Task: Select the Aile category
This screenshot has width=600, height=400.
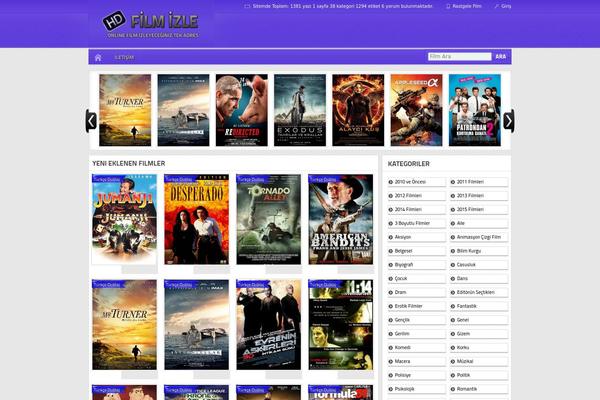Action: point(479,223)
